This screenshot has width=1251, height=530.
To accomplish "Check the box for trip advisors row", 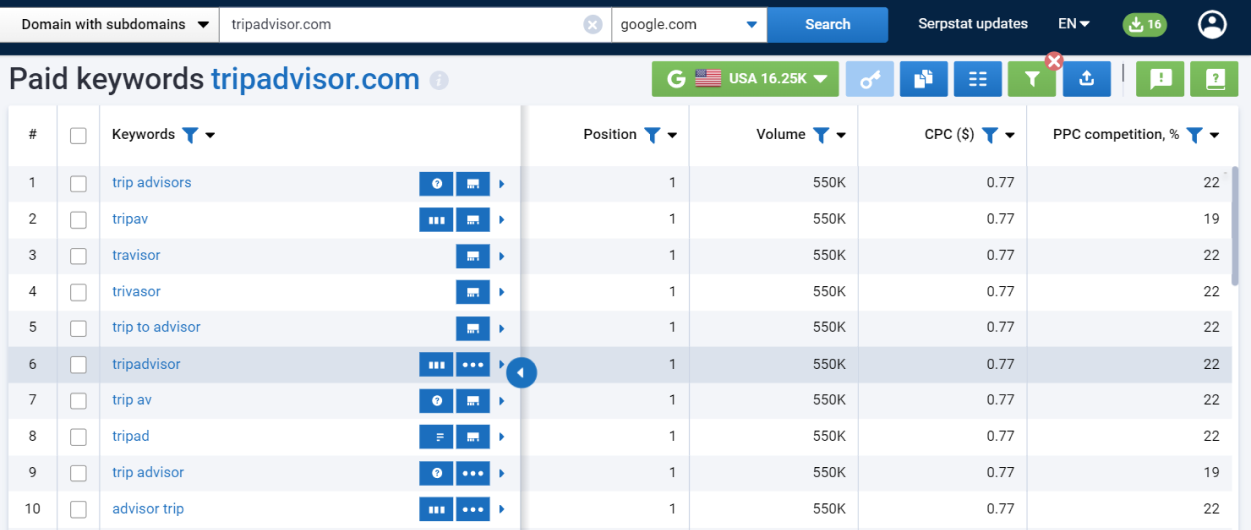I will click(x=78, y=184).
